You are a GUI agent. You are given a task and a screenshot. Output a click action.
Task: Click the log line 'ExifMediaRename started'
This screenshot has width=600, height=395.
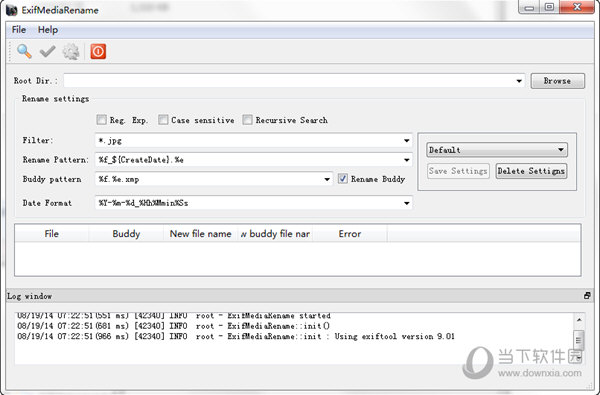(174, 316)
